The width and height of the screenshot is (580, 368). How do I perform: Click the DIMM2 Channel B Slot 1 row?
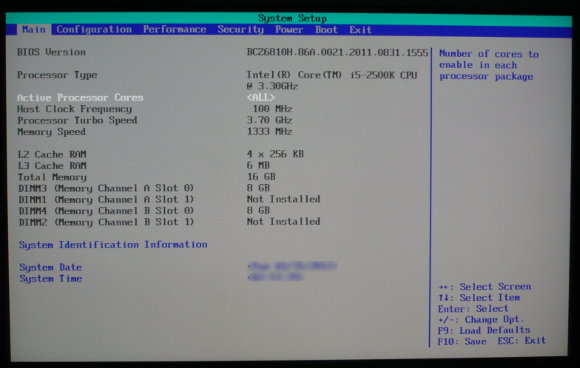[x=169, y=222]
